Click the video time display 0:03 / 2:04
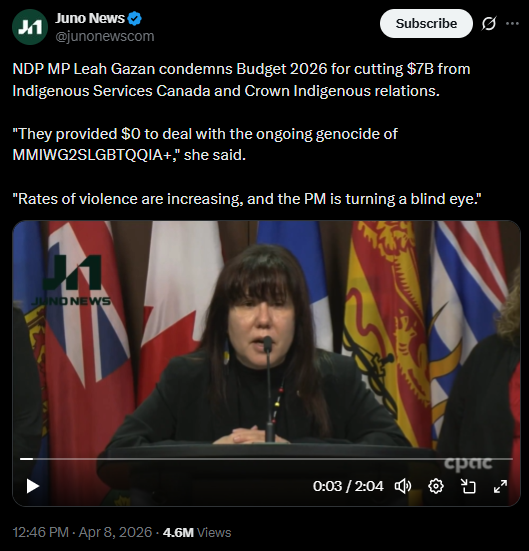Viewport: 529px width, 551px height. coord(348,486)
